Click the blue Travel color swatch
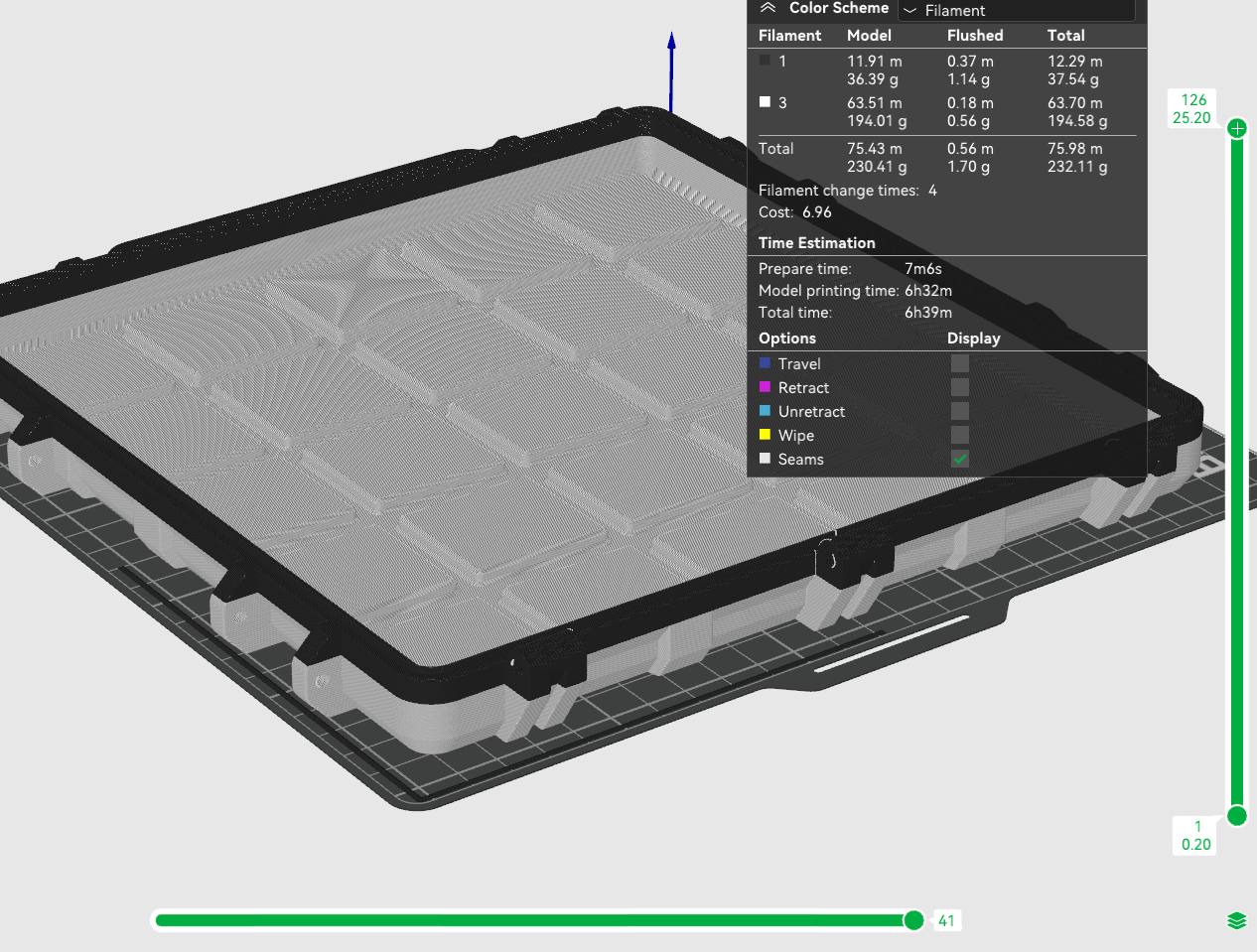 click(765, 362)
